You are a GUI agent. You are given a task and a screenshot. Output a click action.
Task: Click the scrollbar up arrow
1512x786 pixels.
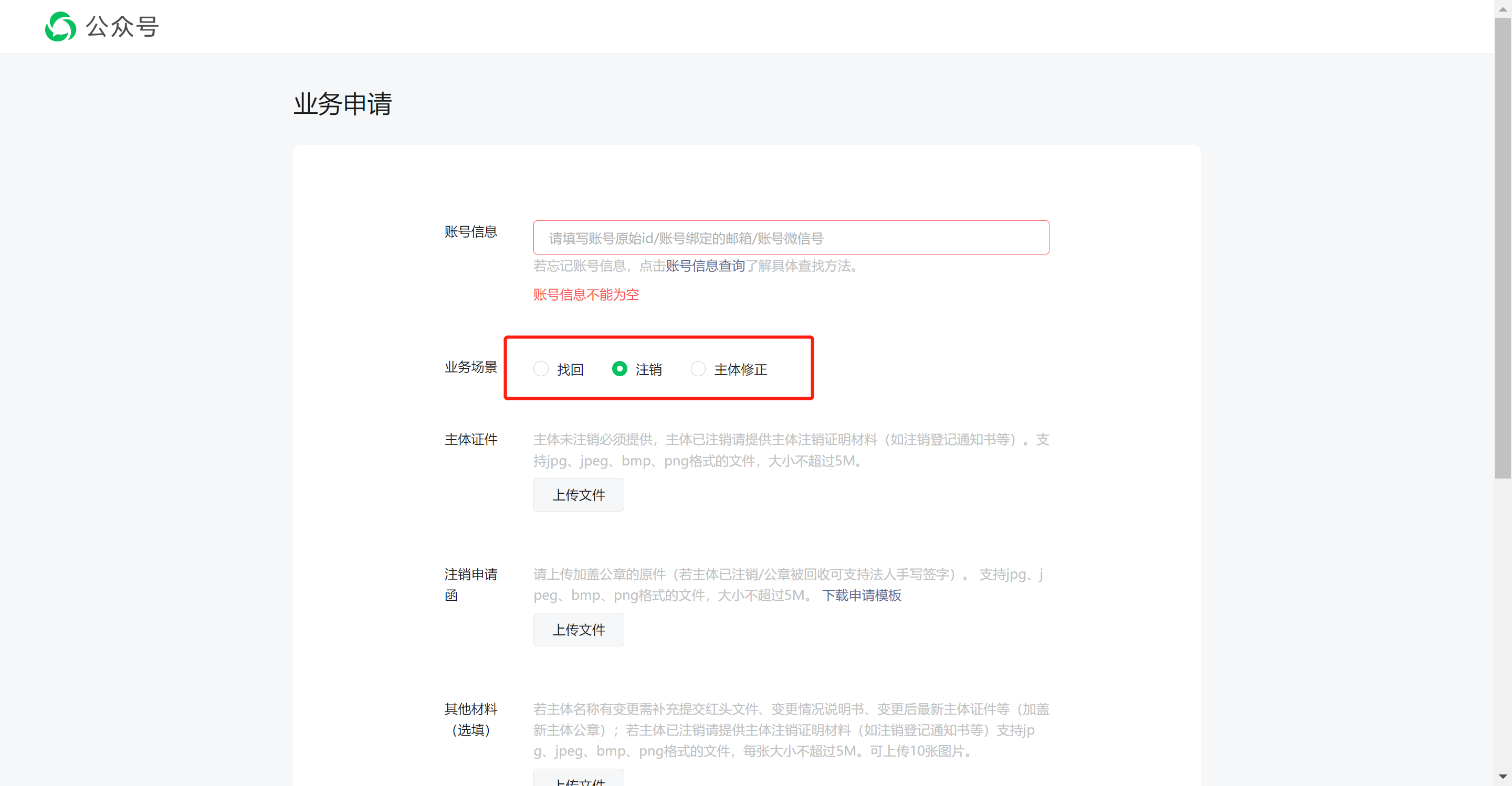[x=1503, y=9]
